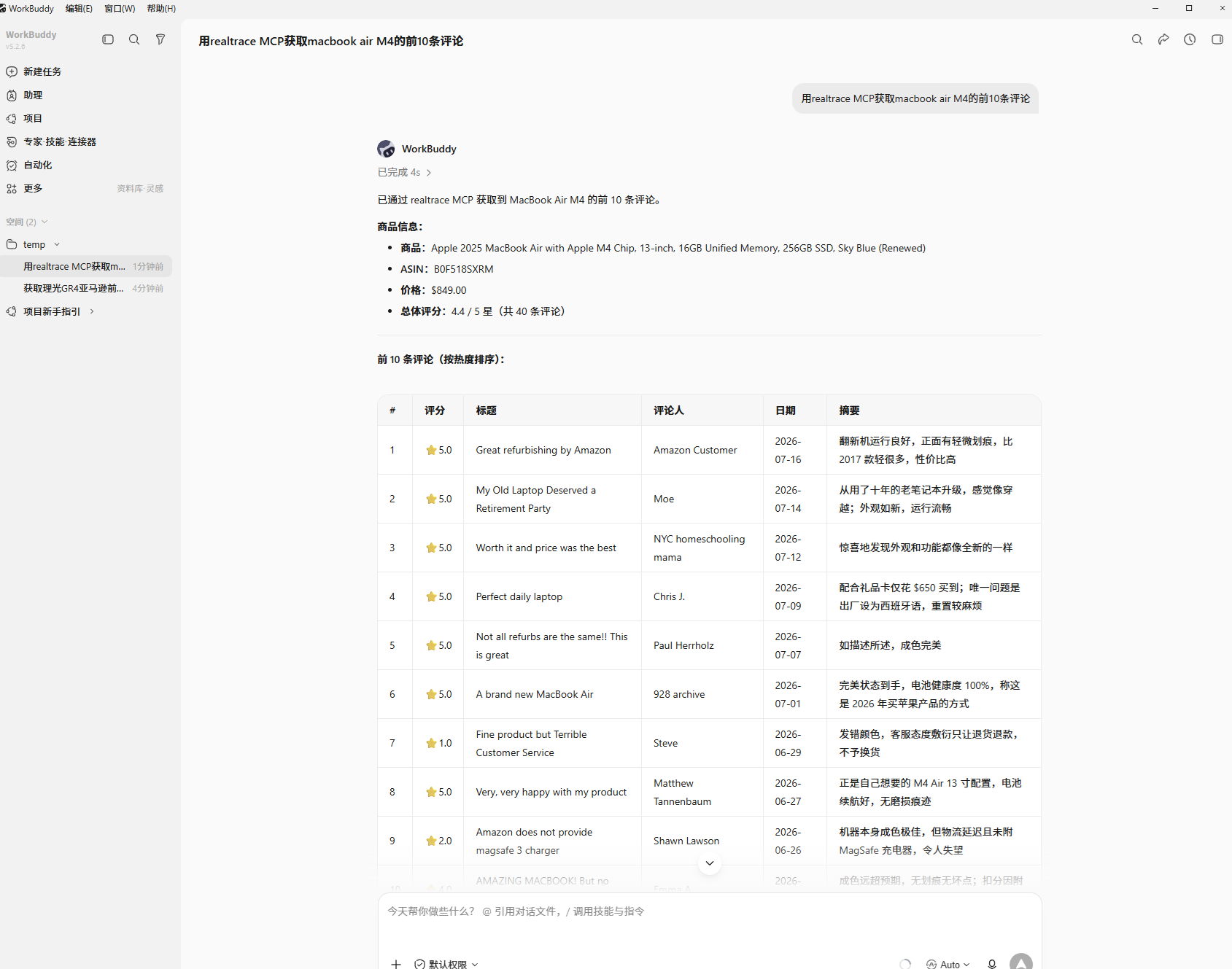Open the 窗口(W) menu

(x=120, y=9)
